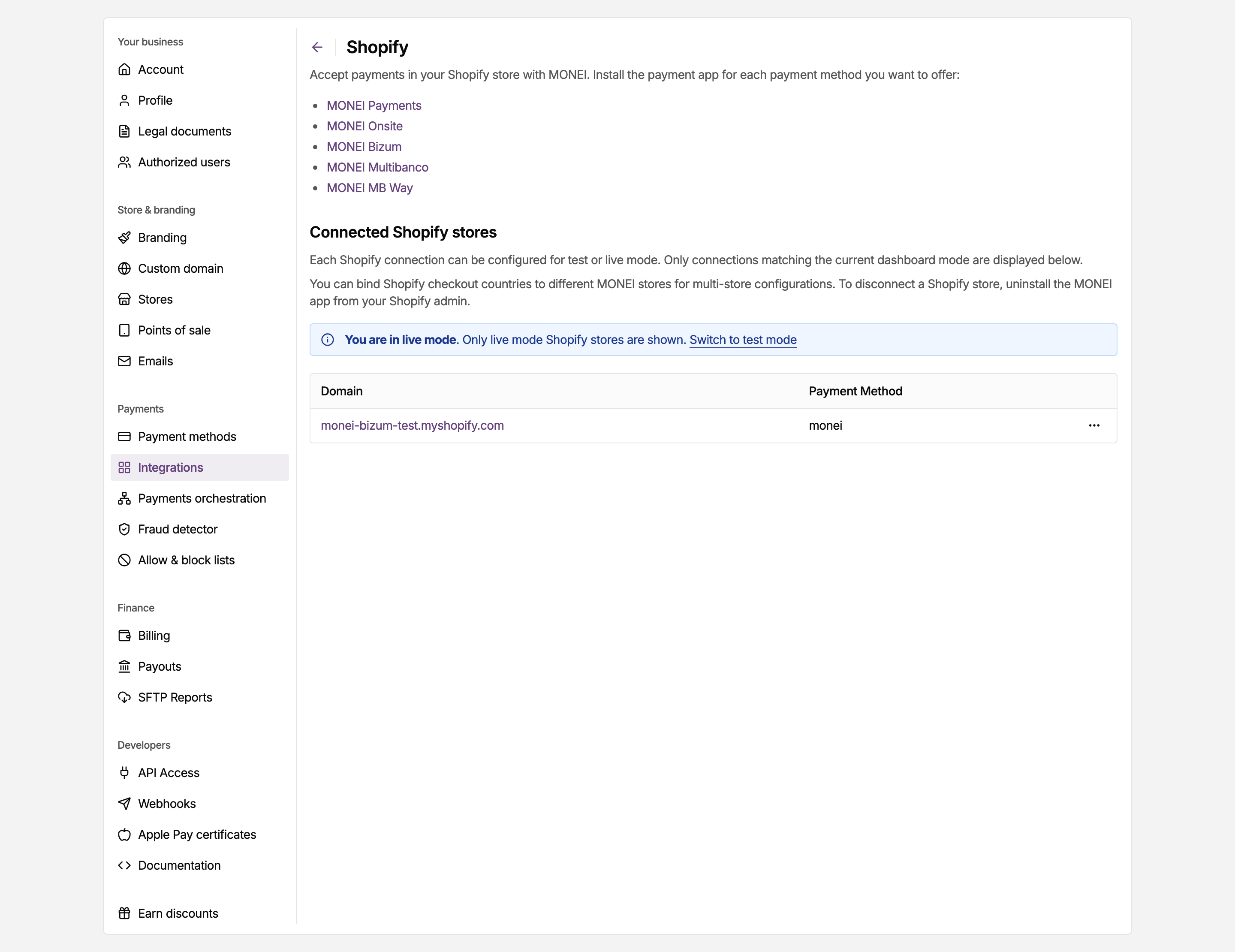Viewport: 1235px width, 952px height.
Task: Navigate to Fraud detector
Action: [x=199, y=529]
